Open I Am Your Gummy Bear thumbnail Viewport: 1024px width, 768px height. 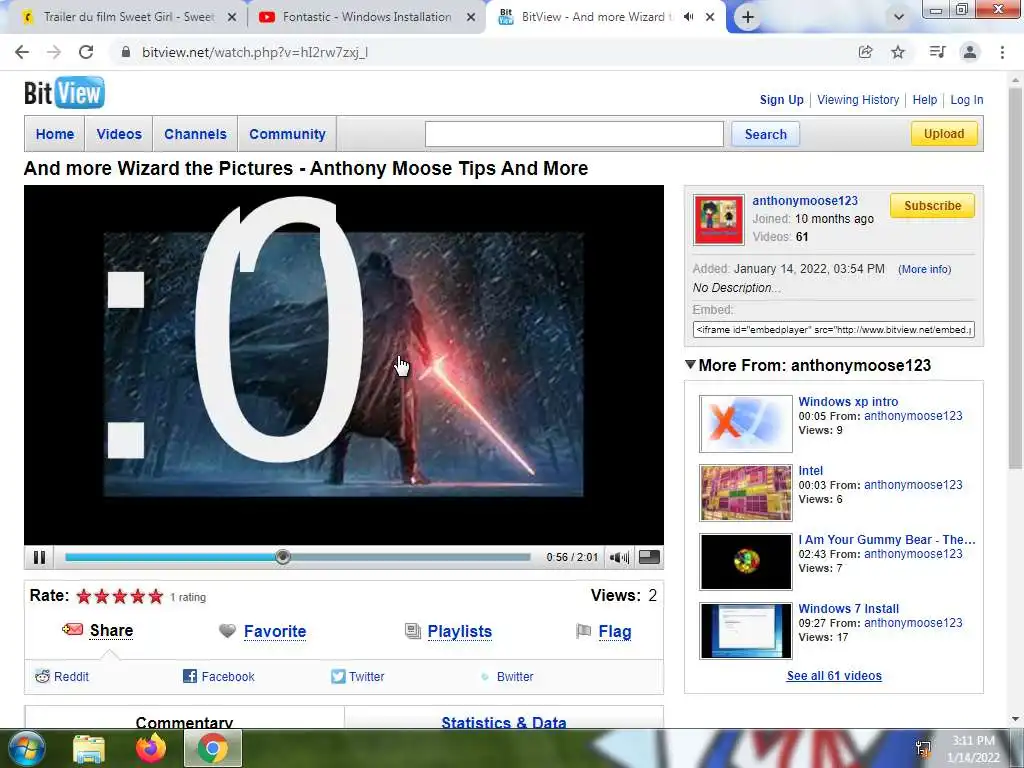tap(746, 562)
